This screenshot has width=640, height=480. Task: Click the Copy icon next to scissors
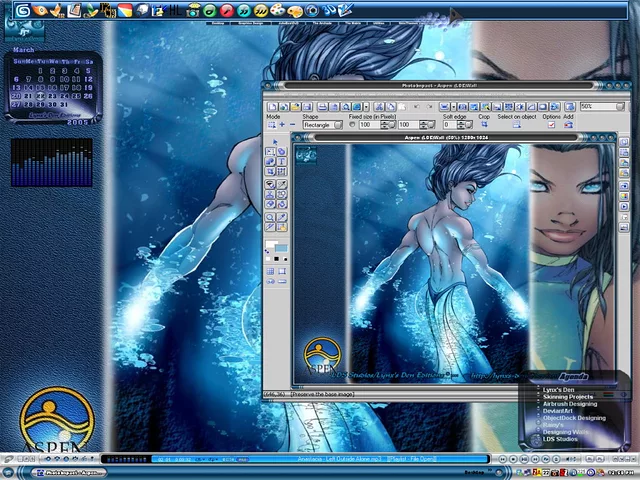(391, 107)
